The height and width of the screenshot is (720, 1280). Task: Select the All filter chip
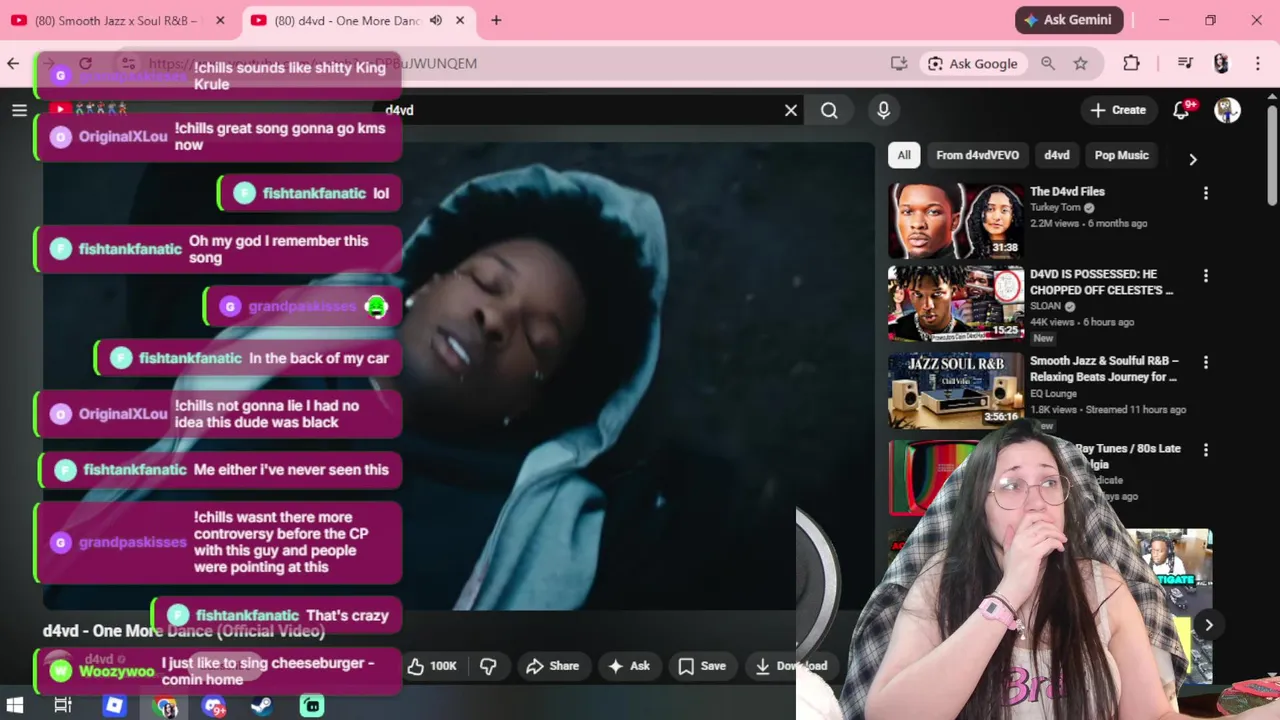904,155
